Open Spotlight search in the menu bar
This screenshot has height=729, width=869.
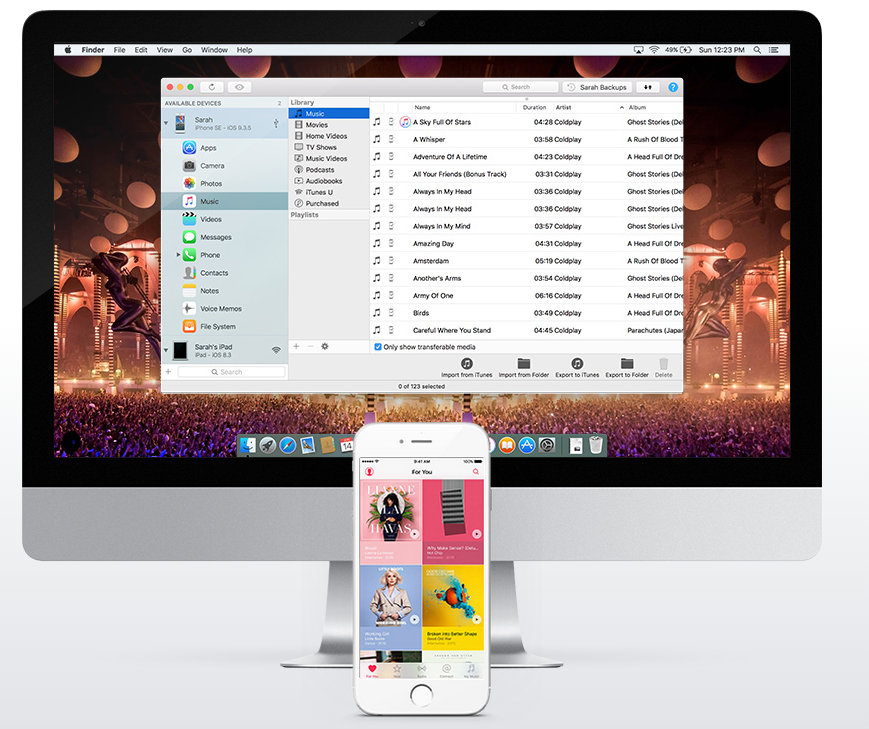pyautogui.click(x=757, y=50)
